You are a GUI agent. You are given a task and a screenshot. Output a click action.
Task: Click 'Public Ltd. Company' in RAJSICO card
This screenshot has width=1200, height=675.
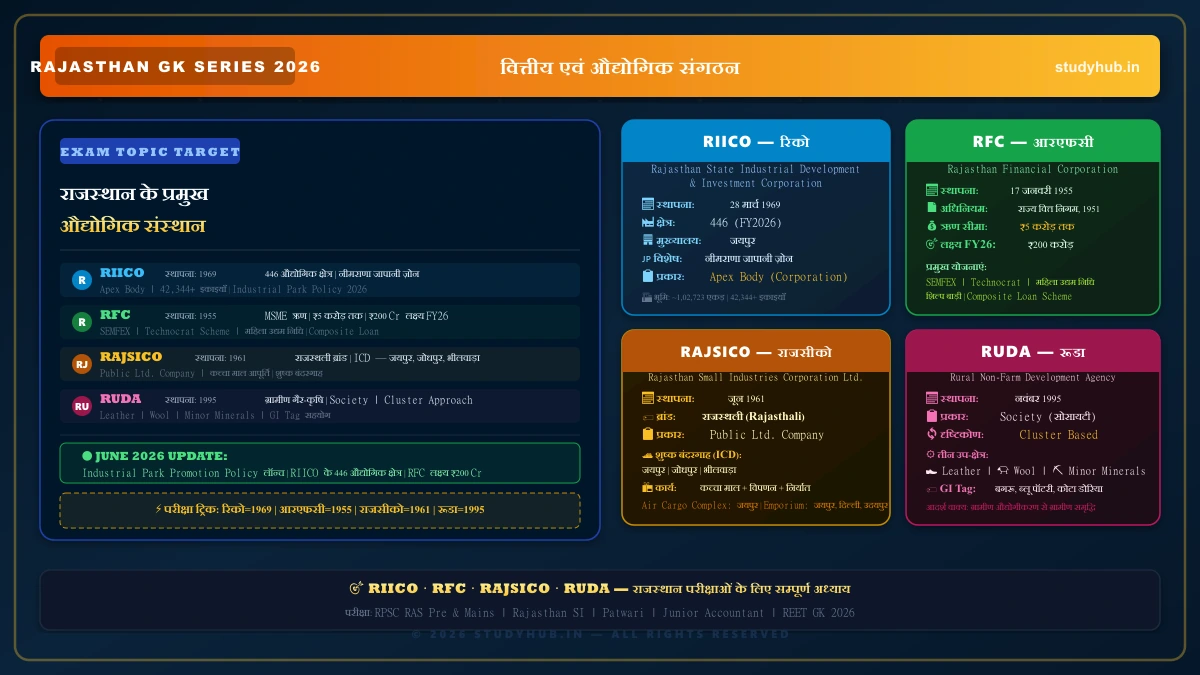[767, 435]
